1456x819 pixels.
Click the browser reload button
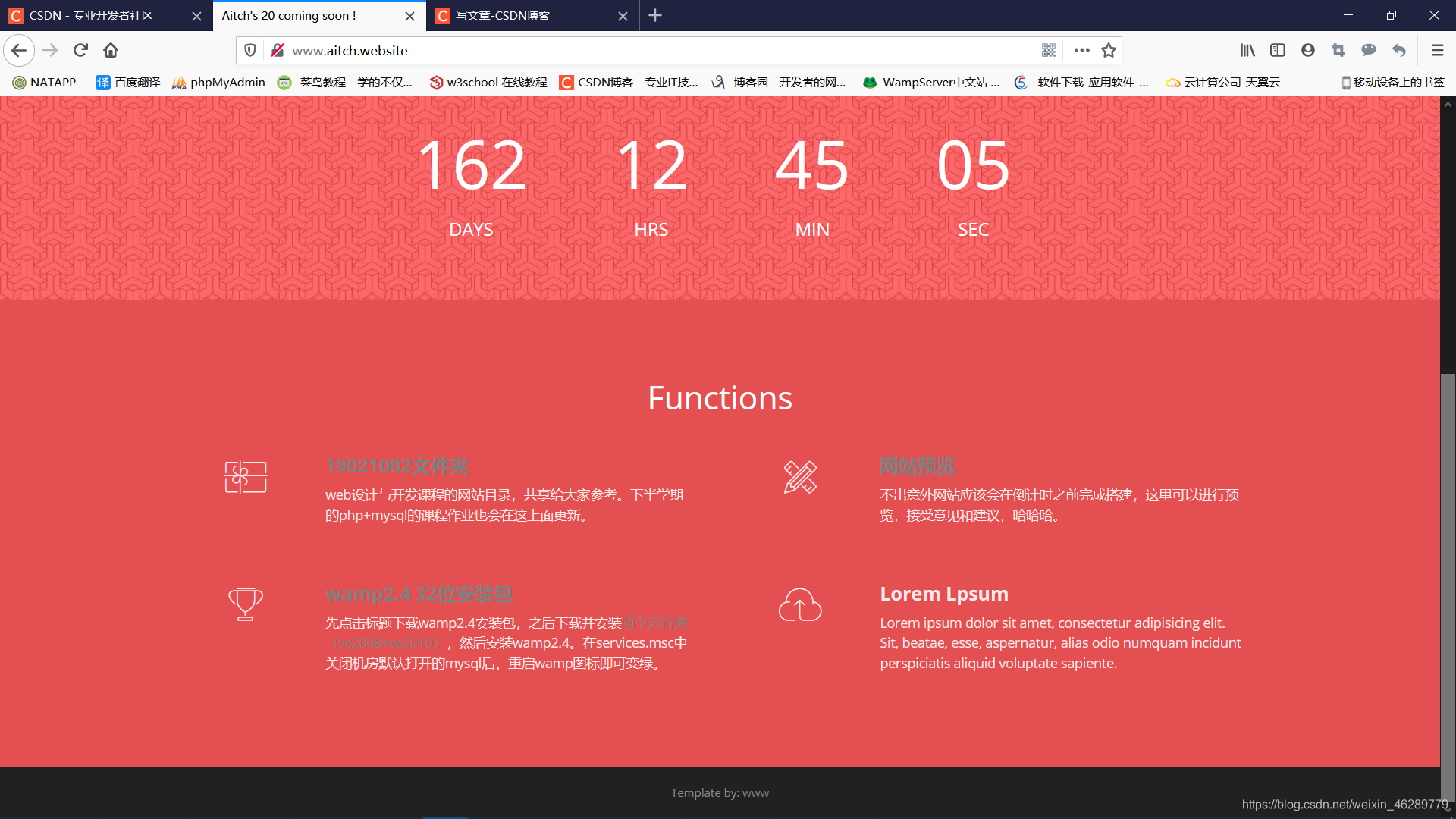coord(80,50)
